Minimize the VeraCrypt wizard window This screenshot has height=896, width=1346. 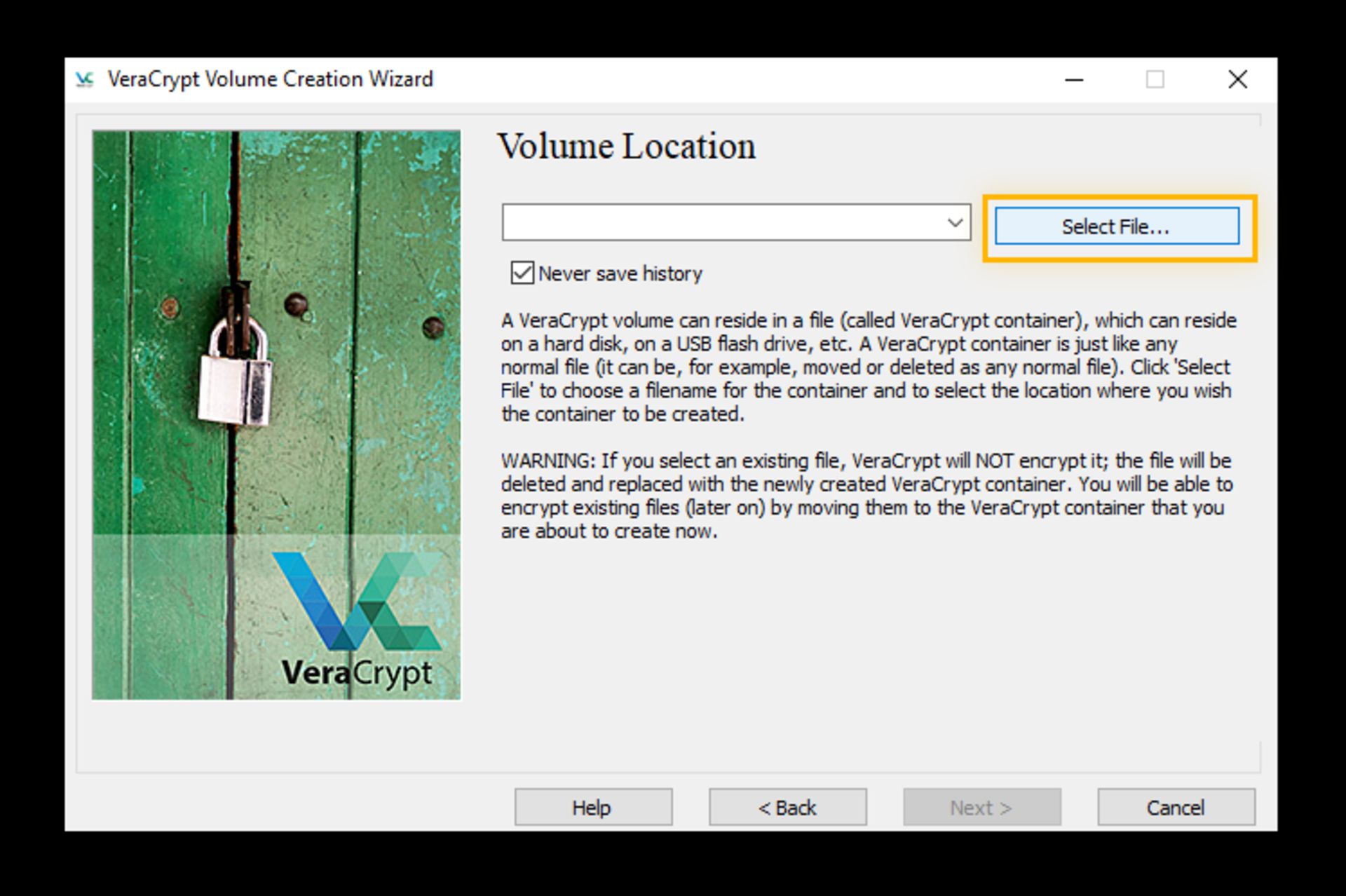(1074, 79)
